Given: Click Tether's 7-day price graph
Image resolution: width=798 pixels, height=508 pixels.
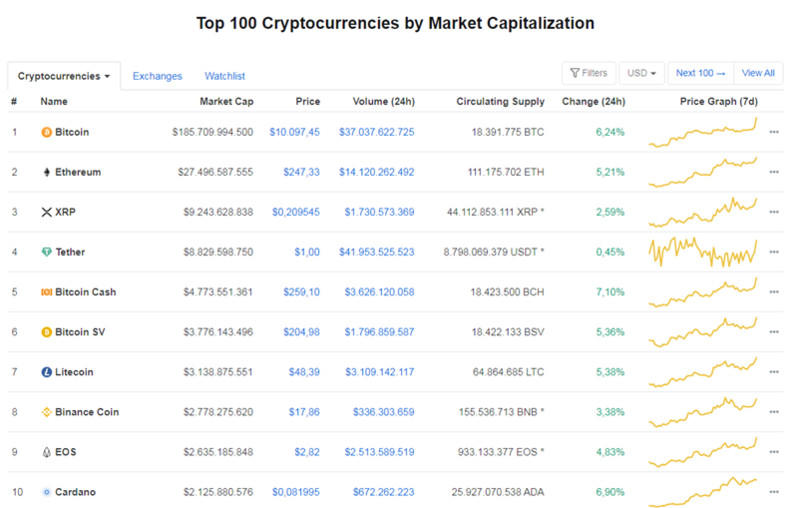Looking at the screenshot, I should [x=703, y=251].
